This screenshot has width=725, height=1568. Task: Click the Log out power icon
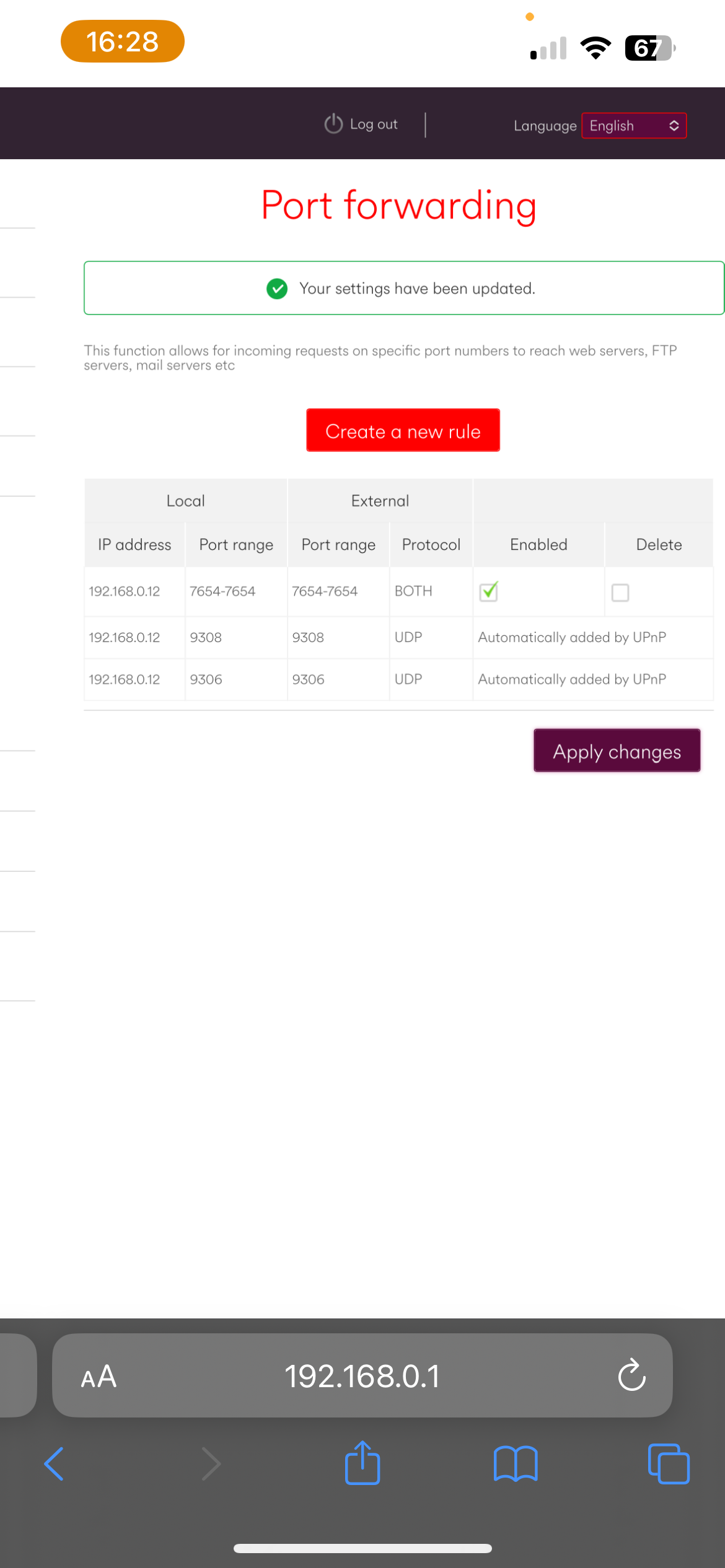[333, 123]
